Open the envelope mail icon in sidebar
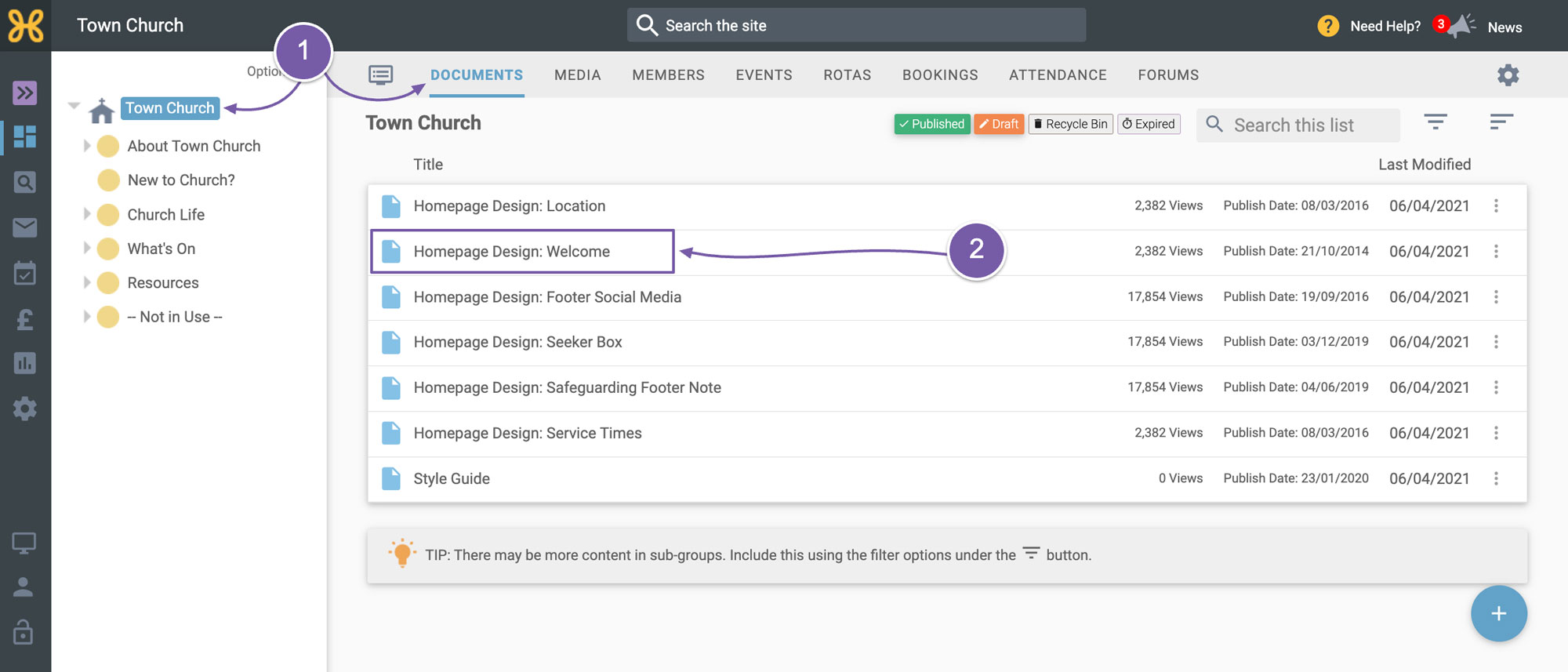 pos(24,227)
